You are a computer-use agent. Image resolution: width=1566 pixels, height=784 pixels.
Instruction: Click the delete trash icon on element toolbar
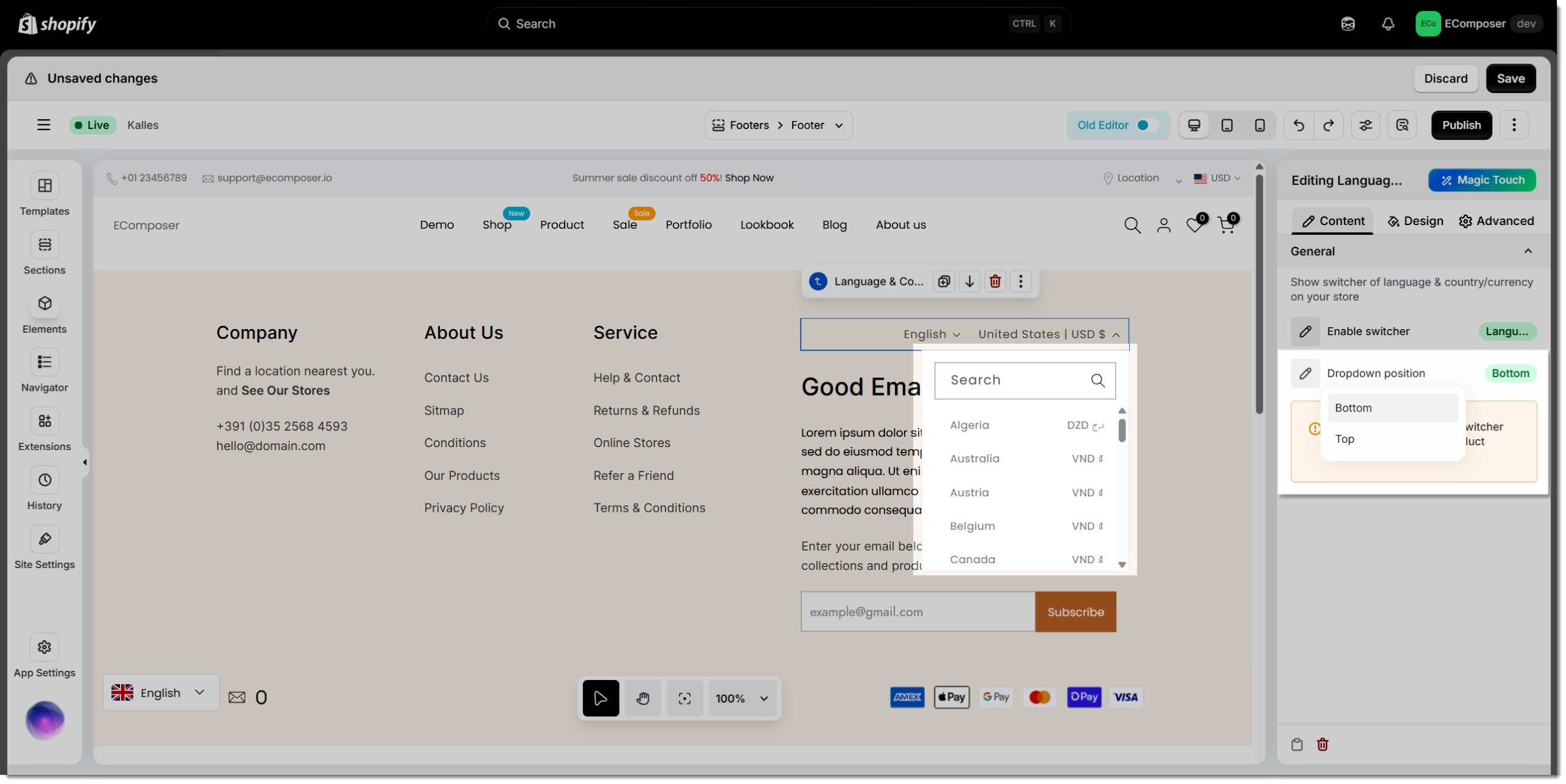point(995,281)
